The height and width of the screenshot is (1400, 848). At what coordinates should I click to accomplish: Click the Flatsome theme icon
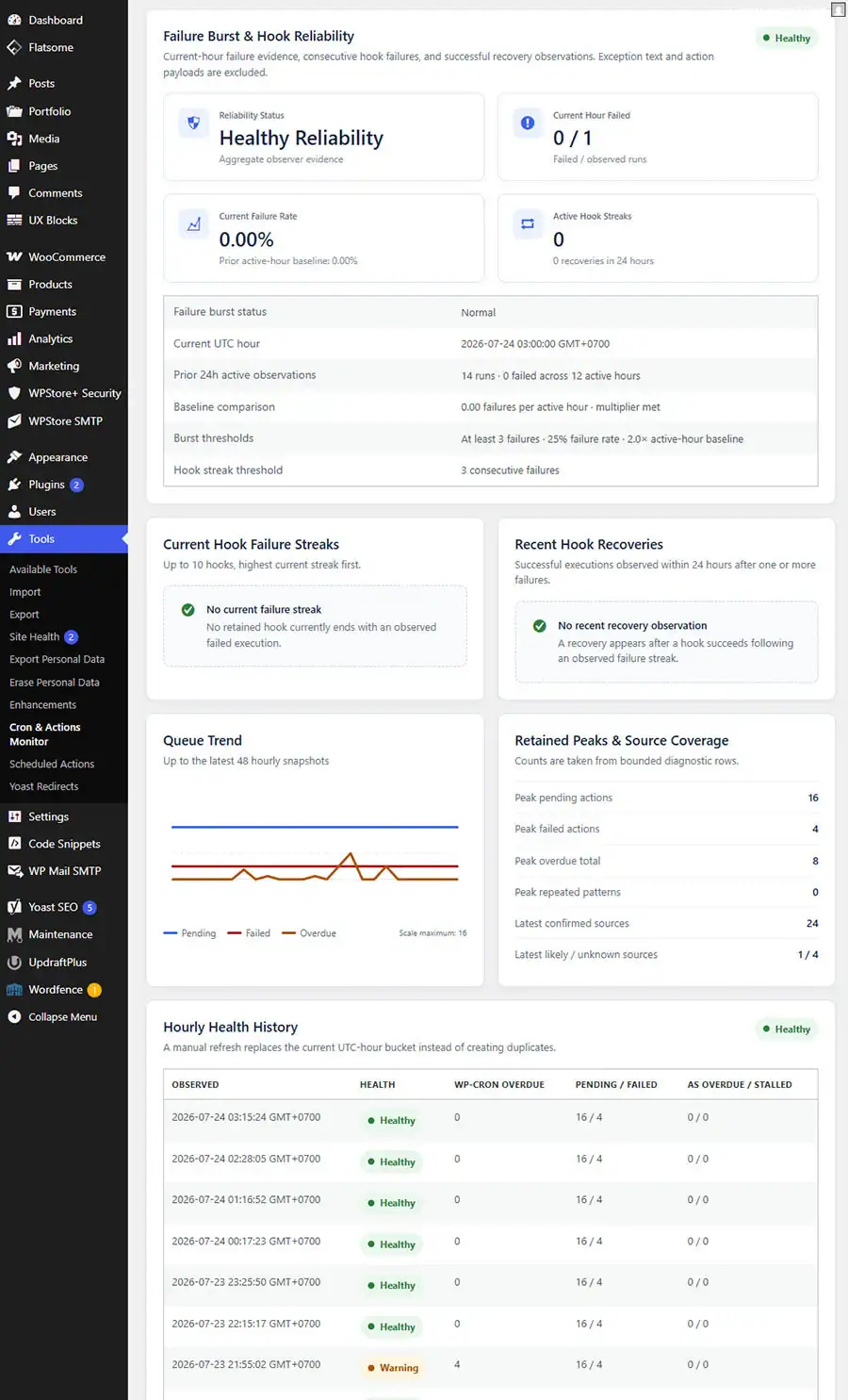14,47
